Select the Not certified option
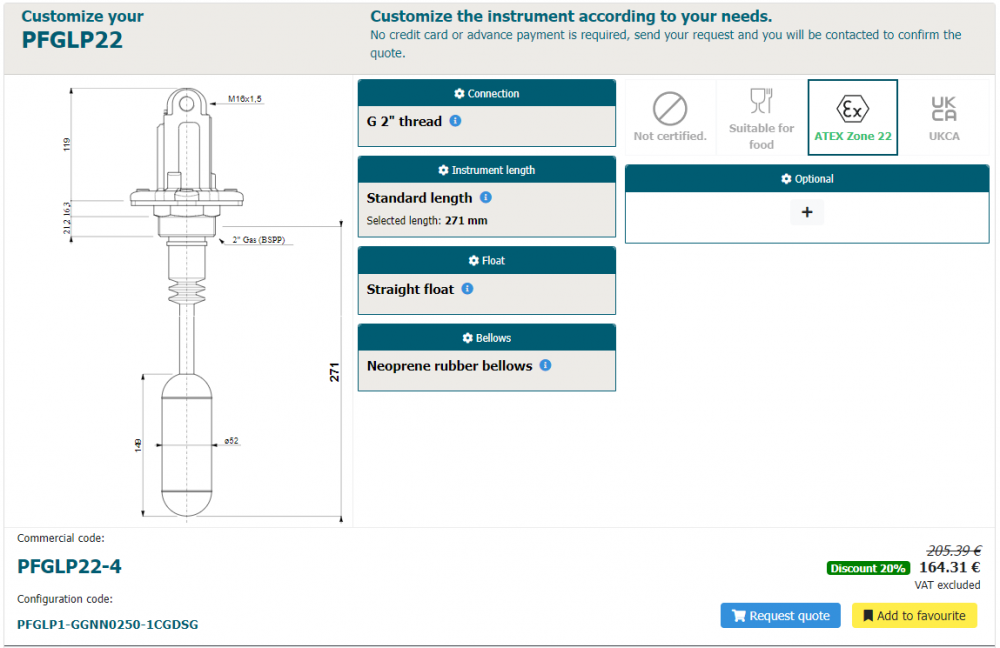This screenshot has height=648, width=1000. pos(670,117)
